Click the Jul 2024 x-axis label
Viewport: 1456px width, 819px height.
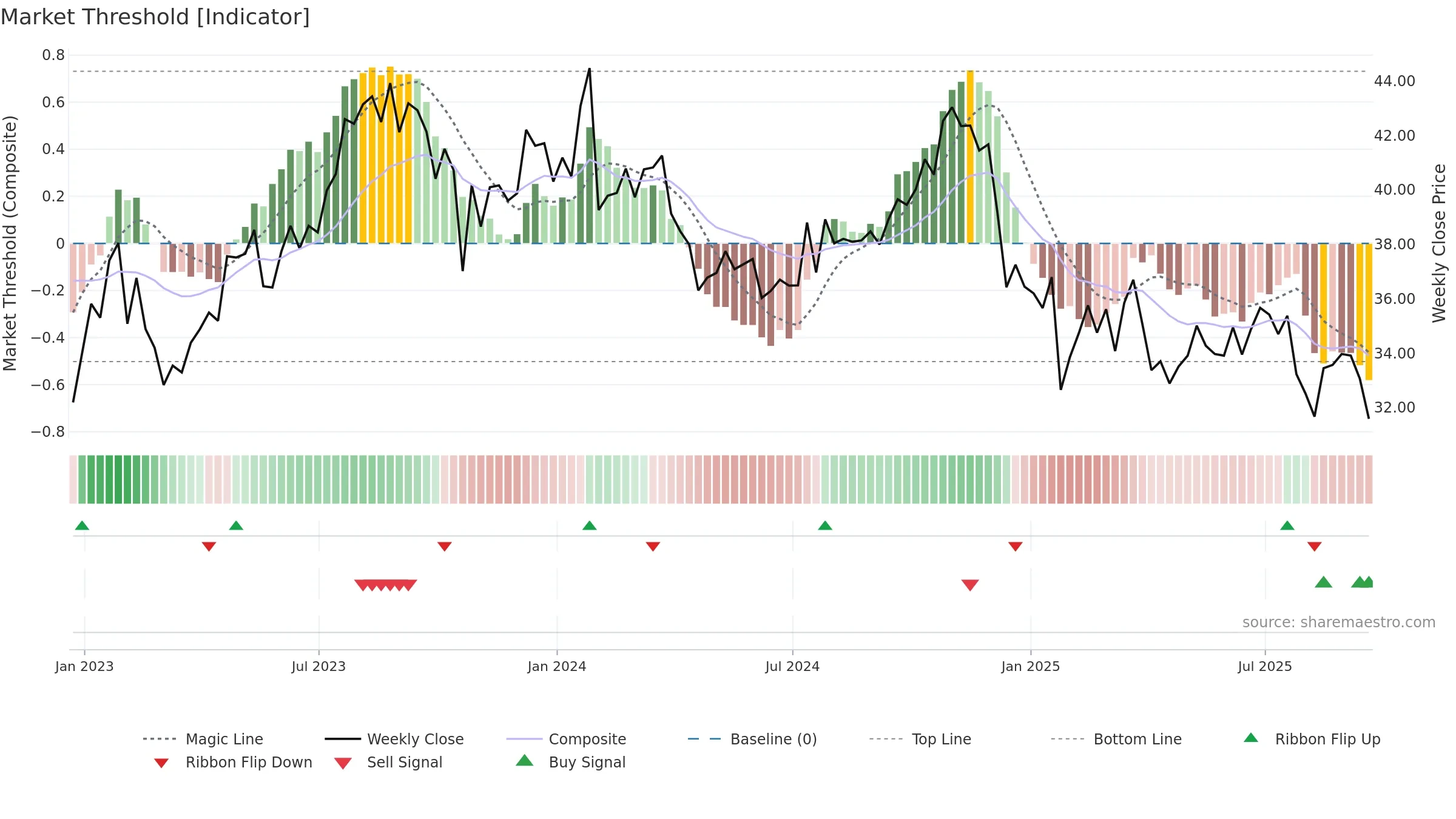pyautogui.click(x=792, y=666)
